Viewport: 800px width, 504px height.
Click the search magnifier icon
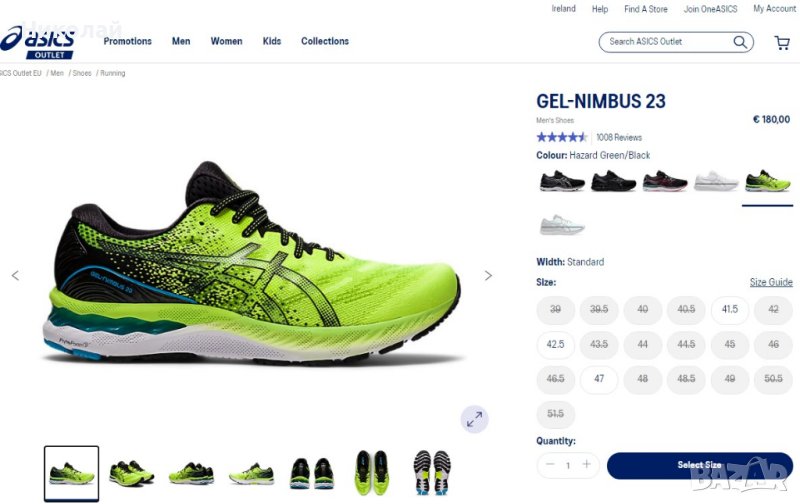click(740, 42)
